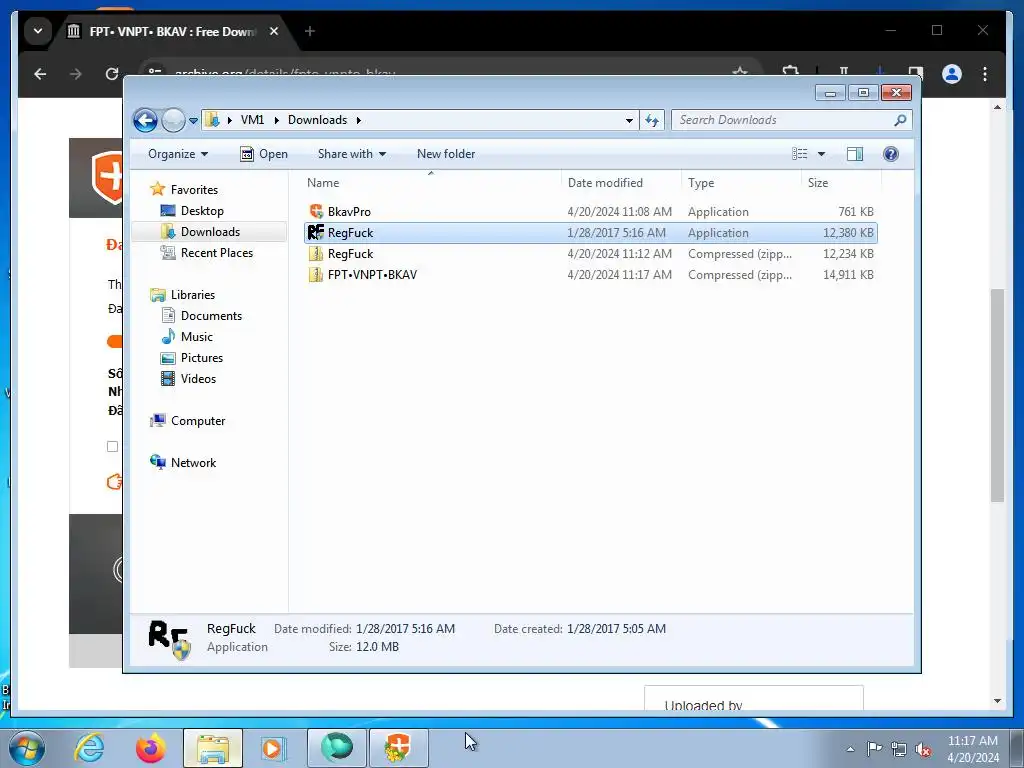Click VM1 in the address path

pos(252,120)
